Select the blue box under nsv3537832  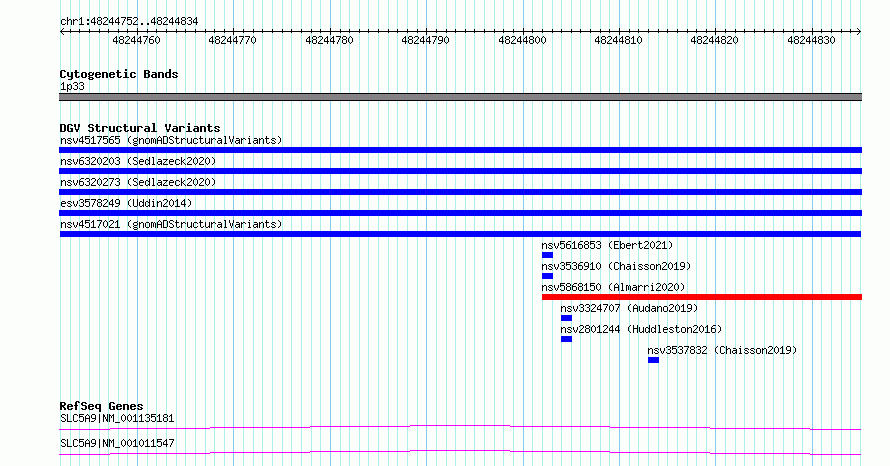[x=653, y=360]
